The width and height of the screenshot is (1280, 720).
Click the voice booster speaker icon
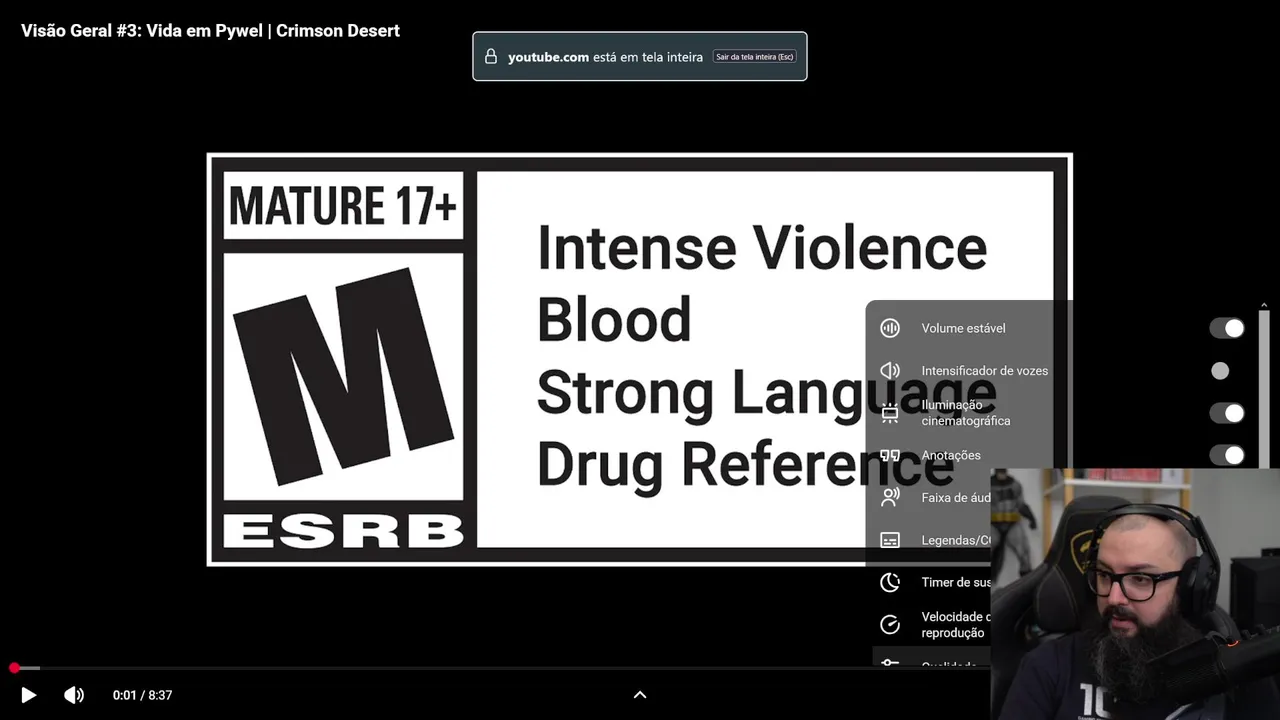(890, 371)
